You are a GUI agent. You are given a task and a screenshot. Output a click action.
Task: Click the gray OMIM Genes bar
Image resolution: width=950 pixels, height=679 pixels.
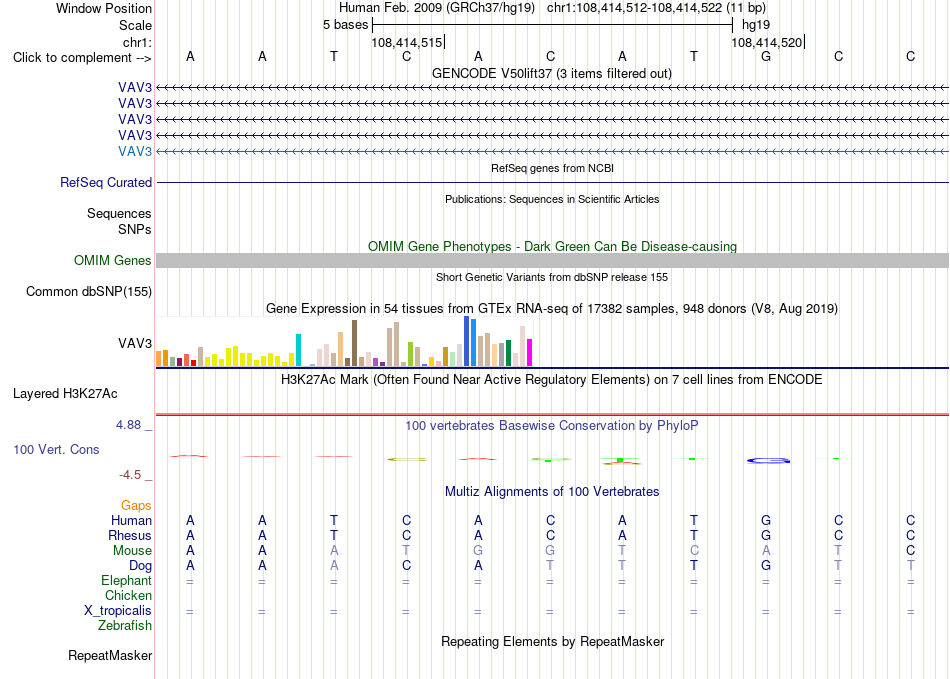pyautogui.click(x=552, y=260)
